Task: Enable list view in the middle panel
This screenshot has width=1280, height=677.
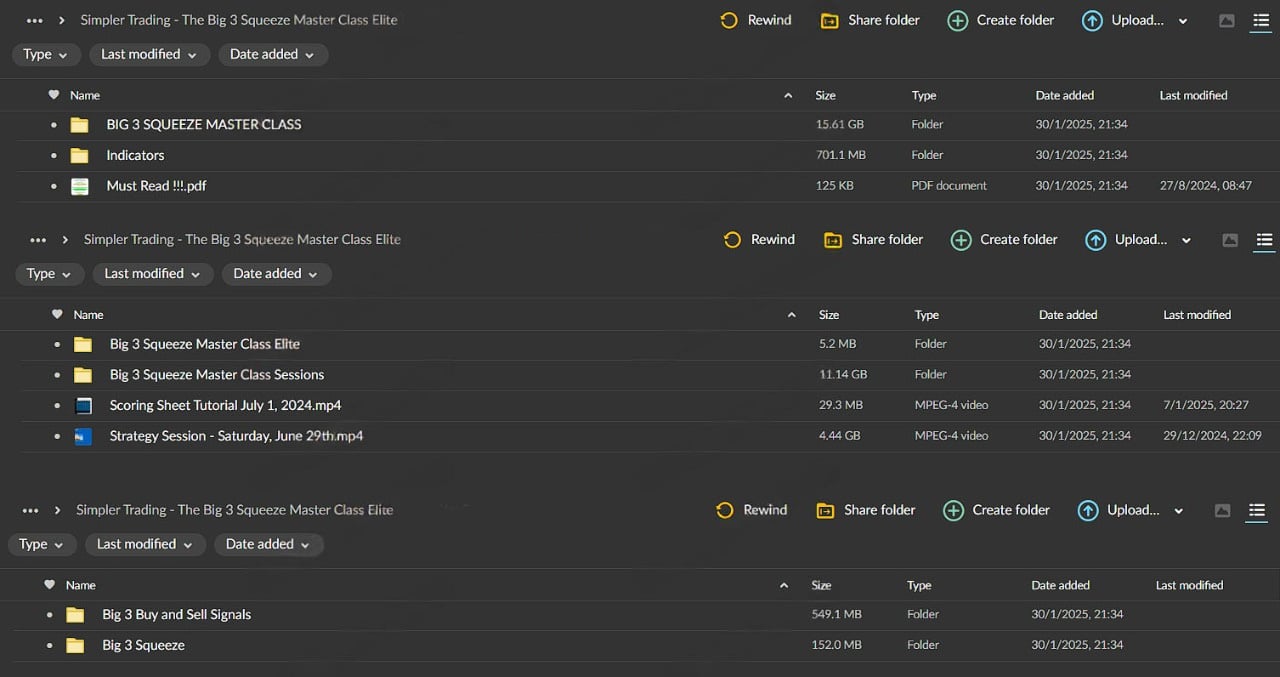Action: point(1264,240)
